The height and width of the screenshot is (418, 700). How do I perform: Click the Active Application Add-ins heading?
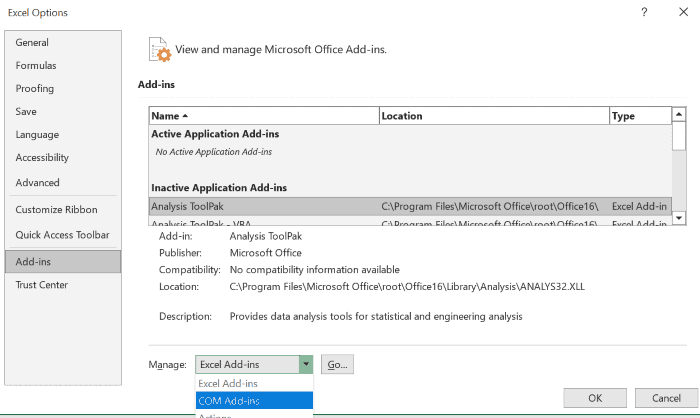tap(215, 134)
